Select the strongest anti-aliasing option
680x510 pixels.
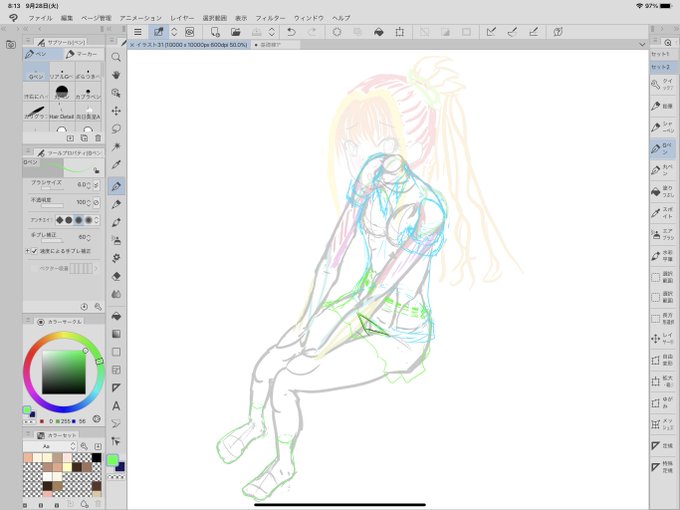(x=88, y=220)
